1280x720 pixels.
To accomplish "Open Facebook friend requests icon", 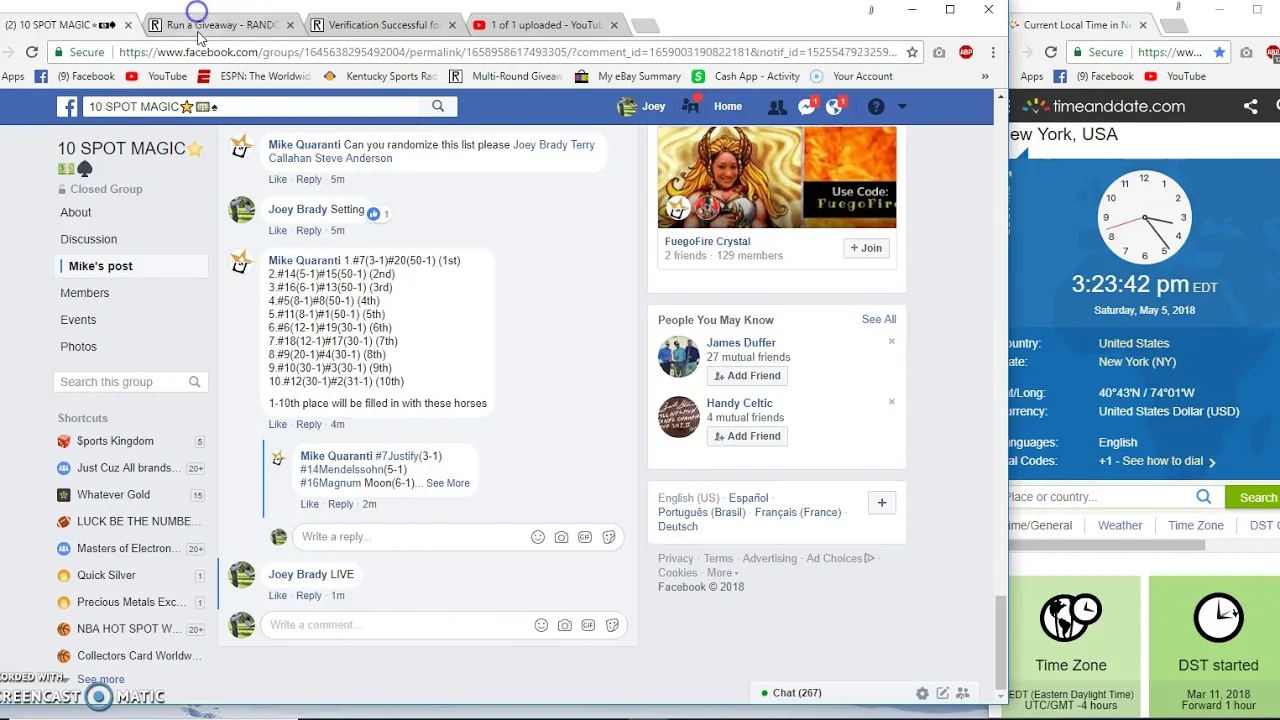I will [x=777, y=106].
